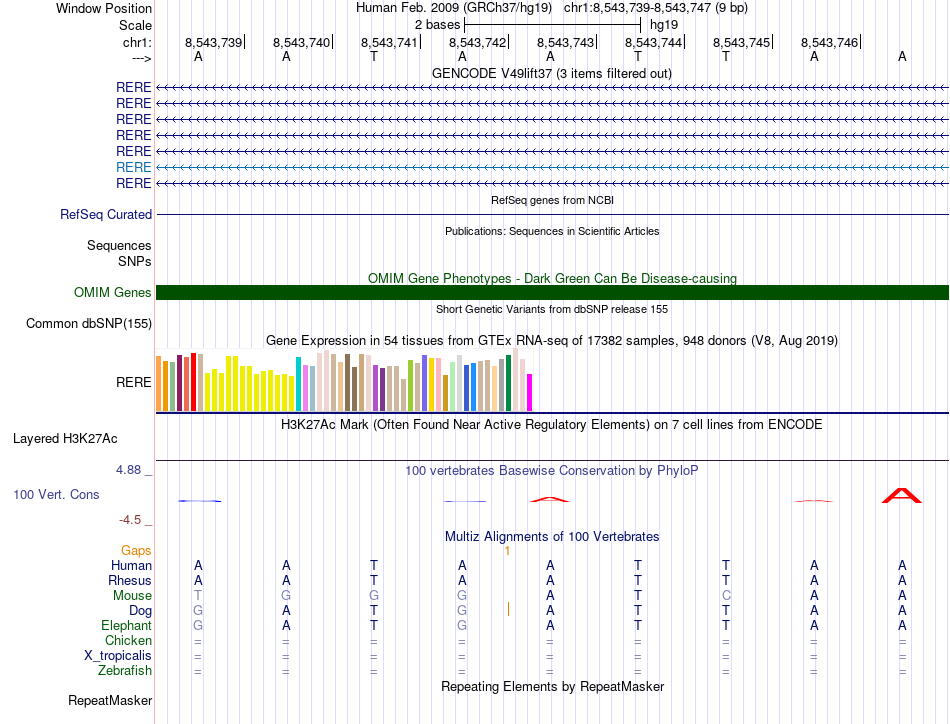Select the OMIM Genes track label
950x724 pixels.
pyautogui.click(x=112, y=293)
